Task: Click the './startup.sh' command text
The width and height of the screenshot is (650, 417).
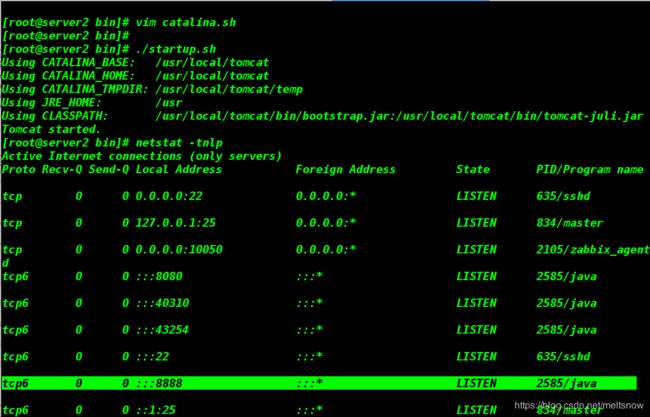Action: (176, 49)
